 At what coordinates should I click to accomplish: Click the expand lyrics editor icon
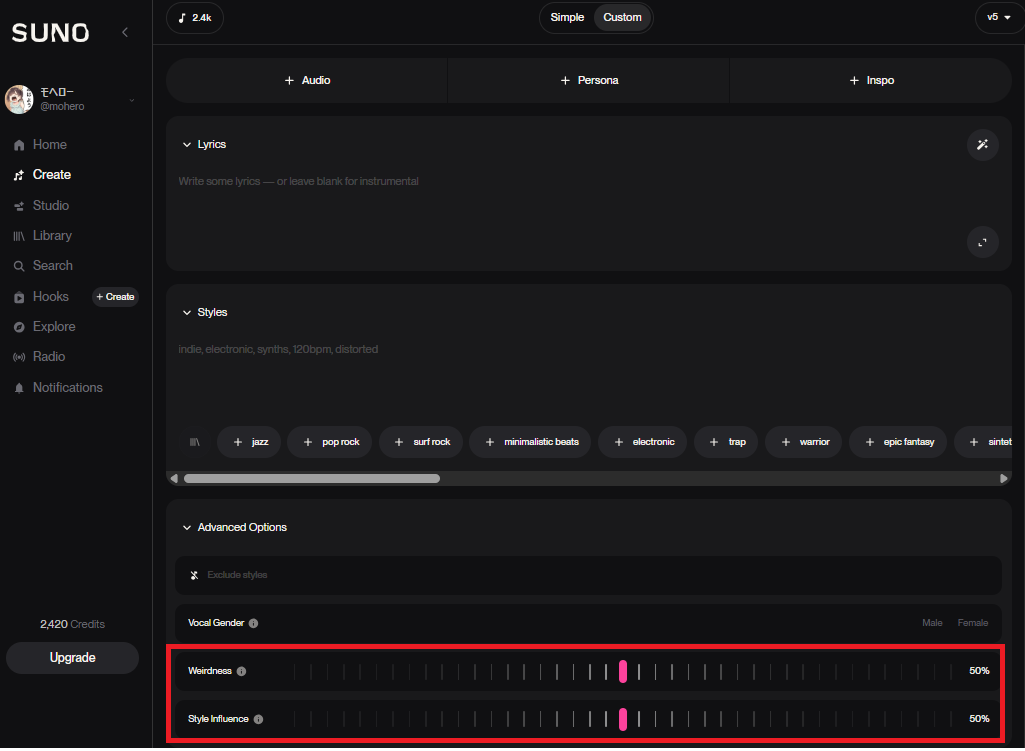click(982, 242)
